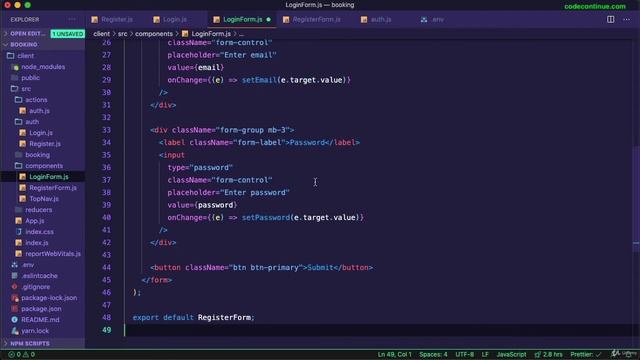Select the LoginForm.js editor tab
Image resolution: width=640 pixels, height=360 pixels.
[x=242, y=20]
